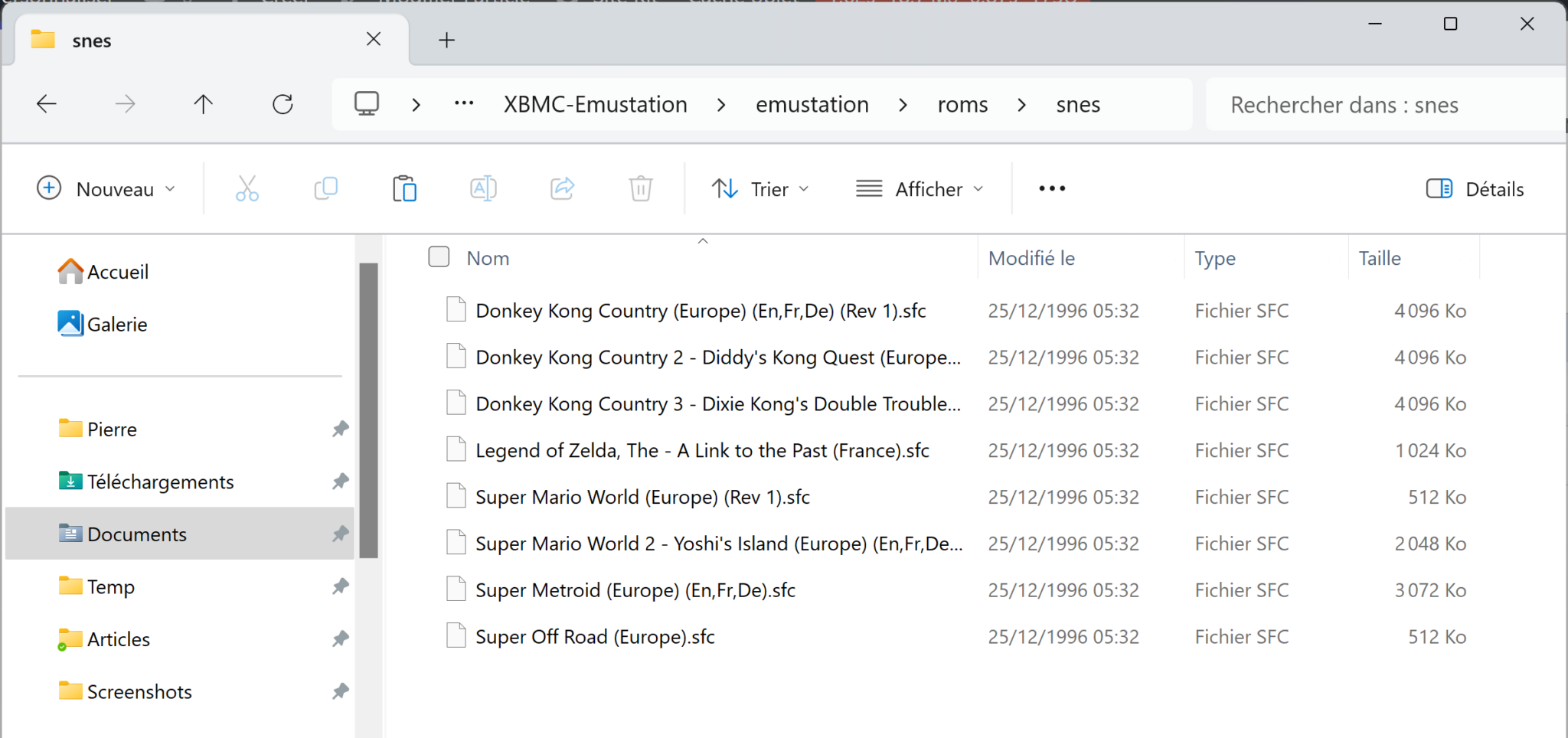The width and height of the screenshot is (1568, 738).
Task: Navigate back to previous folder
Action: [47, 104]
